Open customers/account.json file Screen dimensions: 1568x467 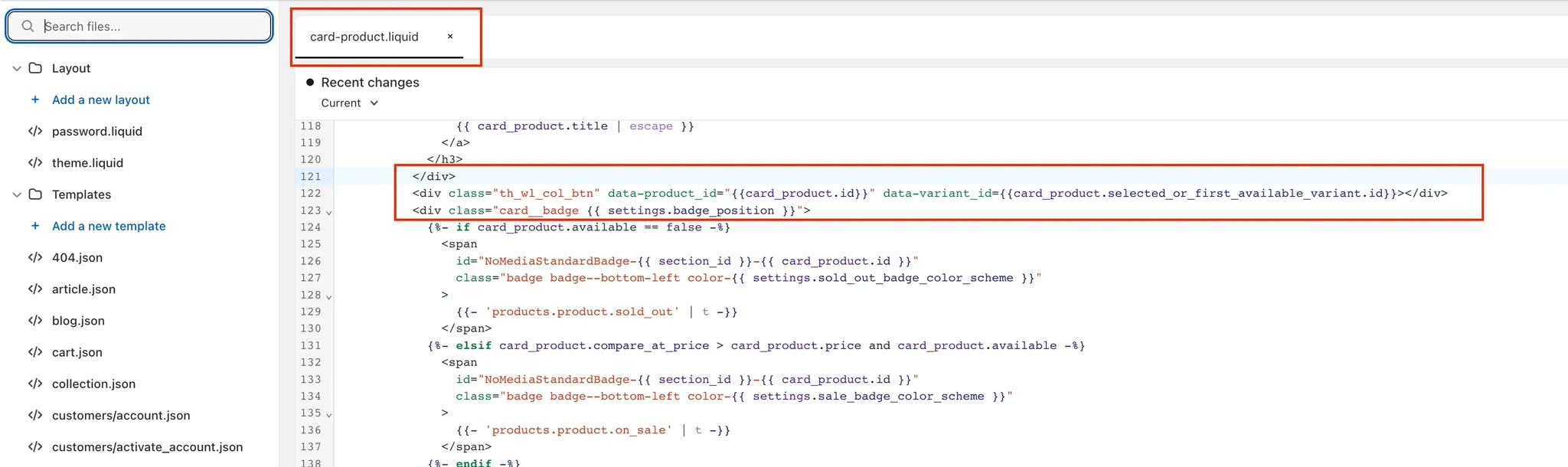pyautogui.click(x=121, y=415)
